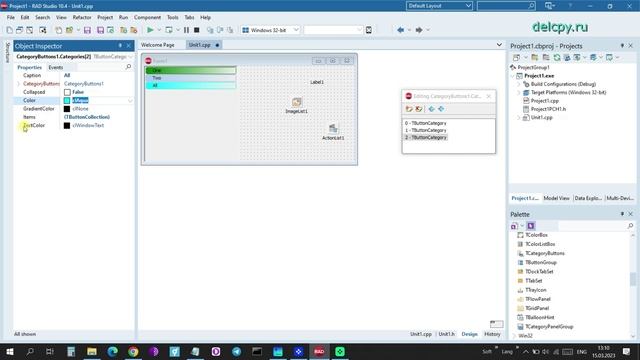Click Move Selected Up in the collection editor
The width and height of the screenshot is (640, 360).
(431, 109)
